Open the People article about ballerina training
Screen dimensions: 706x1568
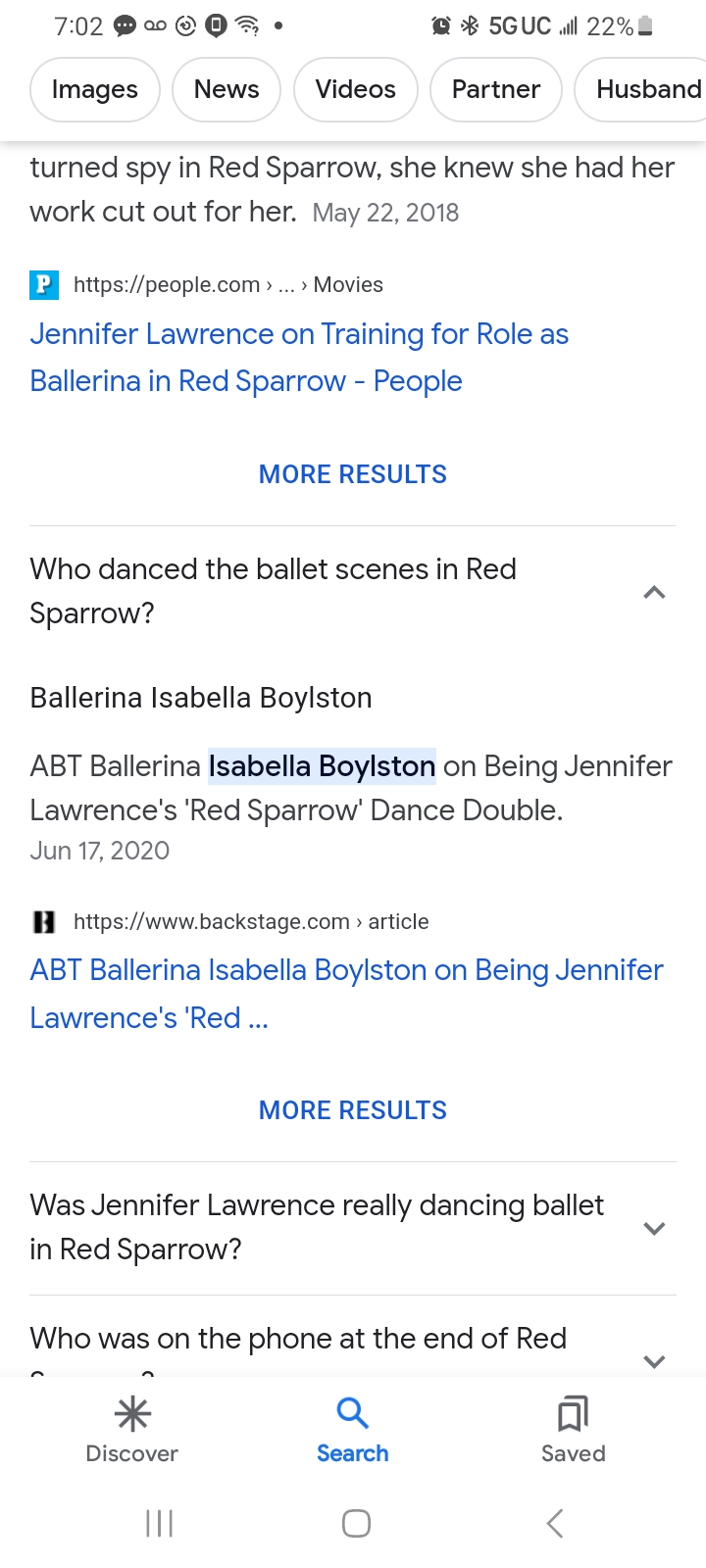(x=299, y=358)
